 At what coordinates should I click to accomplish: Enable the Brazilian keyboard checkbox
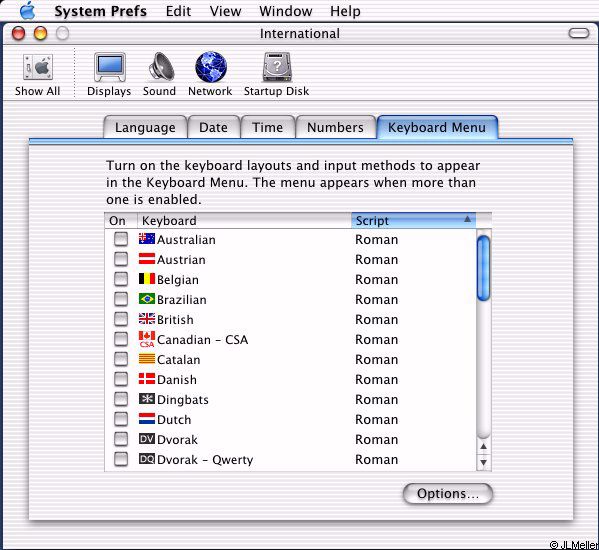121,299
